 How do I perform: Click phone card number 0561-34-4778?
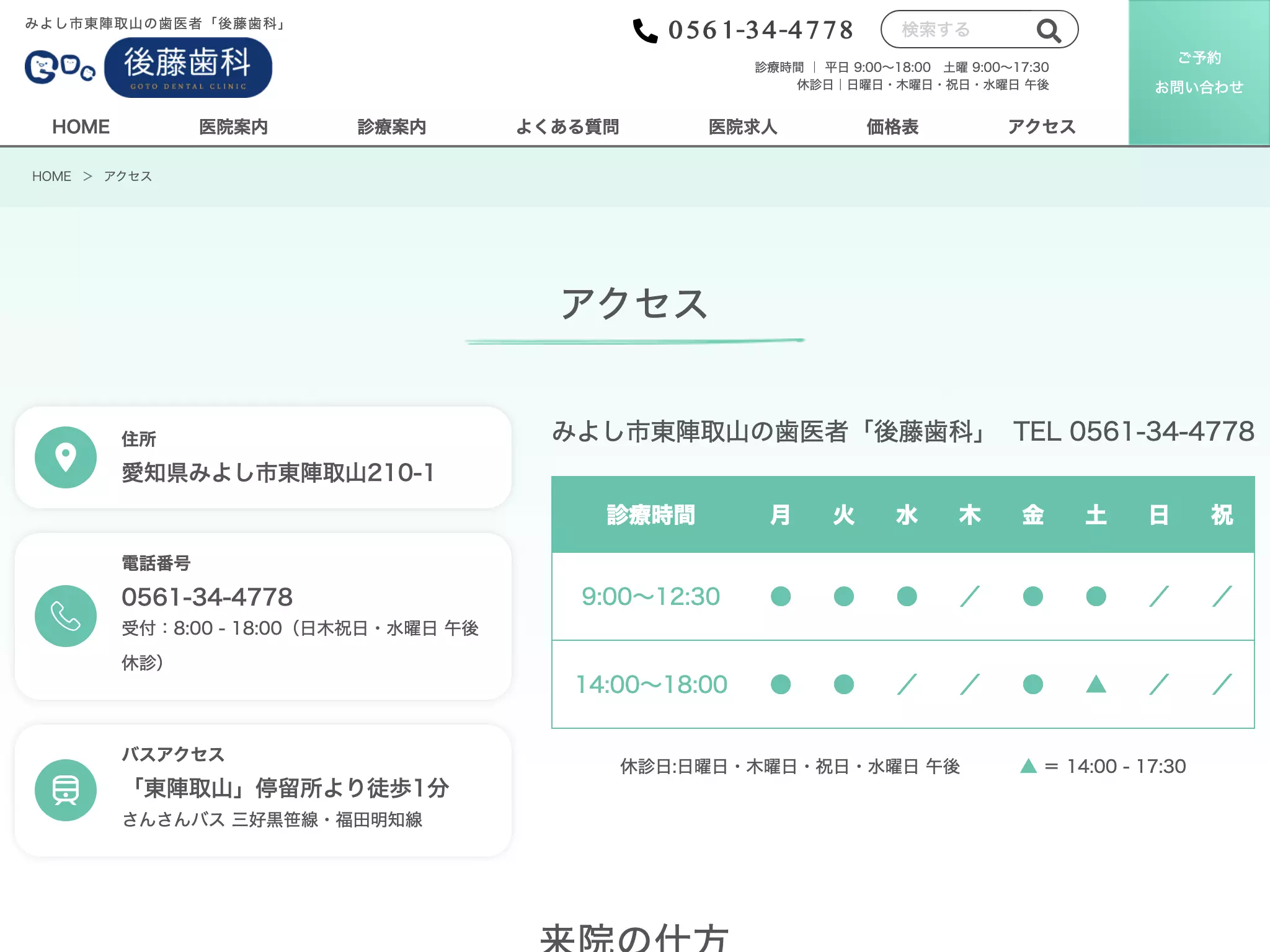tap(207, 597)
